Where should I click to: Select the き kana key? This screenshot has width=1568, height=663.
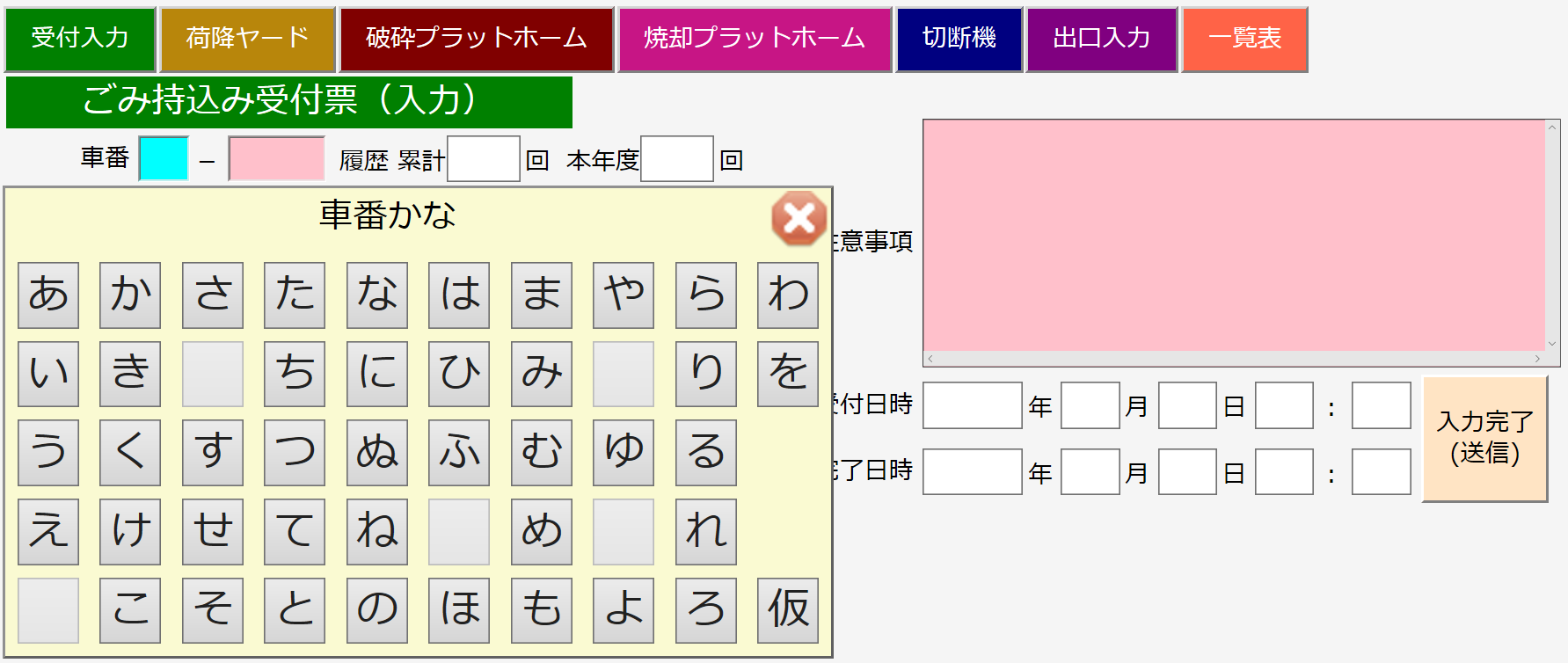pyautogui.click(x=130, y=374)
